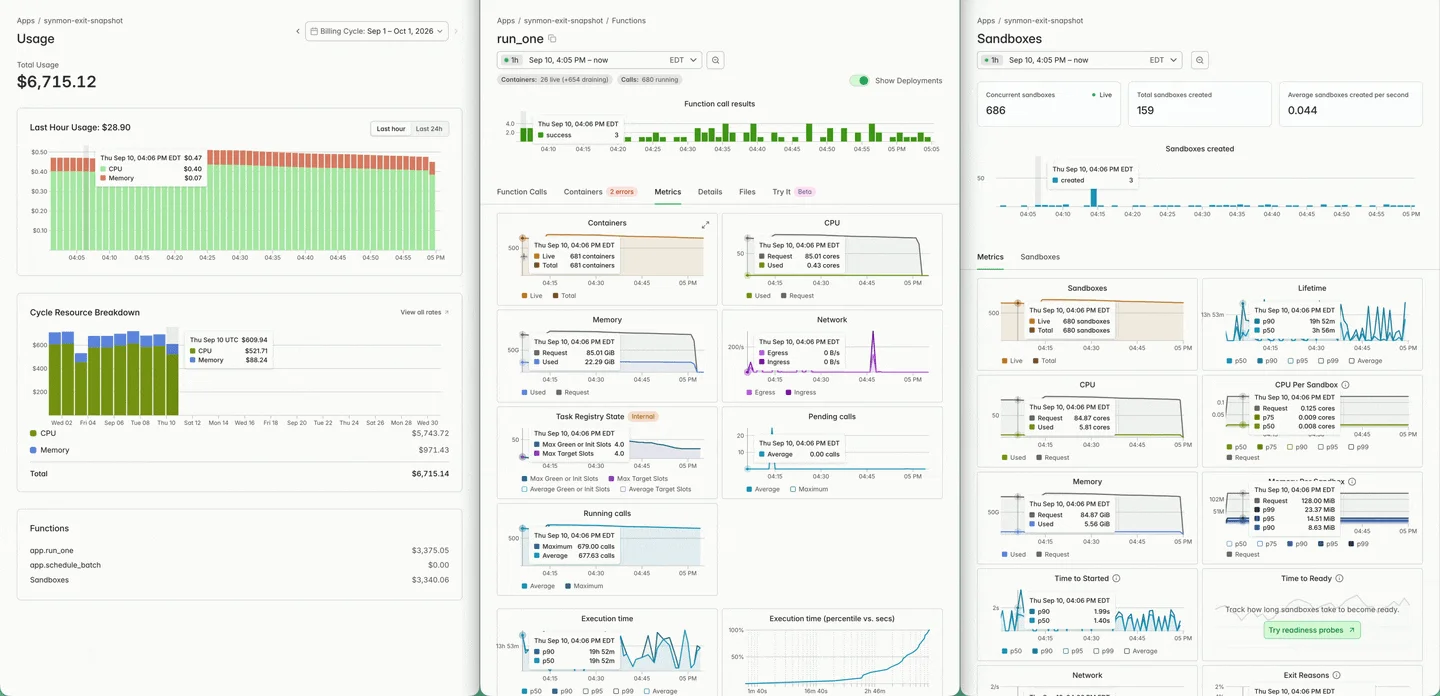Click synmon-exit-snapshot breadcrumb in Sandboxes panel

[1043, 20]
